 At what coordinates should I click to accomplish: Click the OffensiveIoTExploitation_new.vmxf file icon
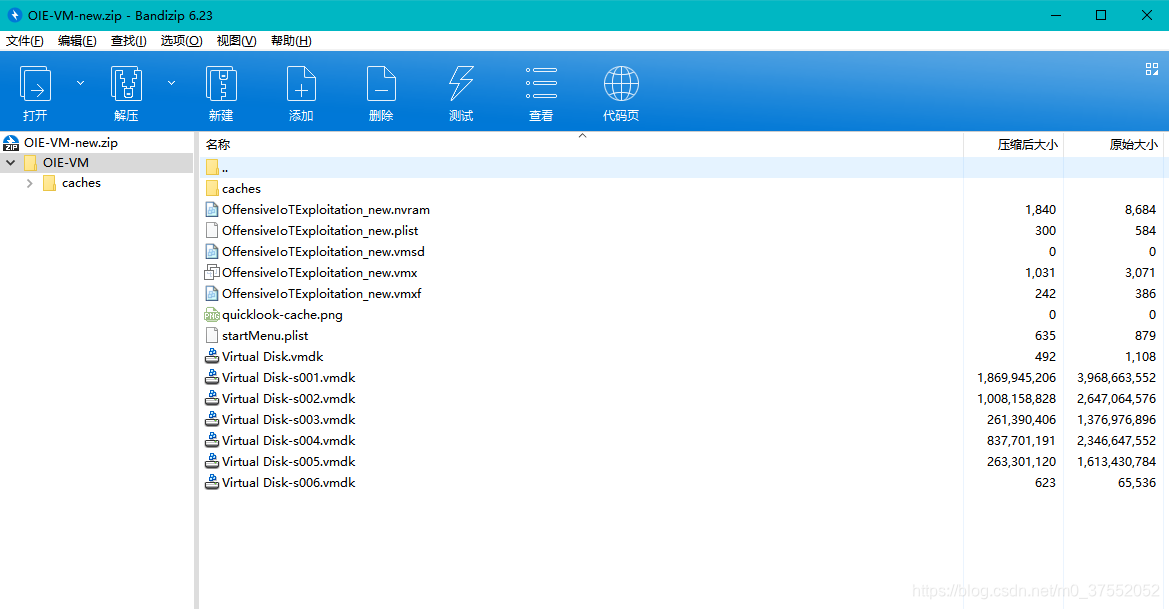tap(212, 294)
